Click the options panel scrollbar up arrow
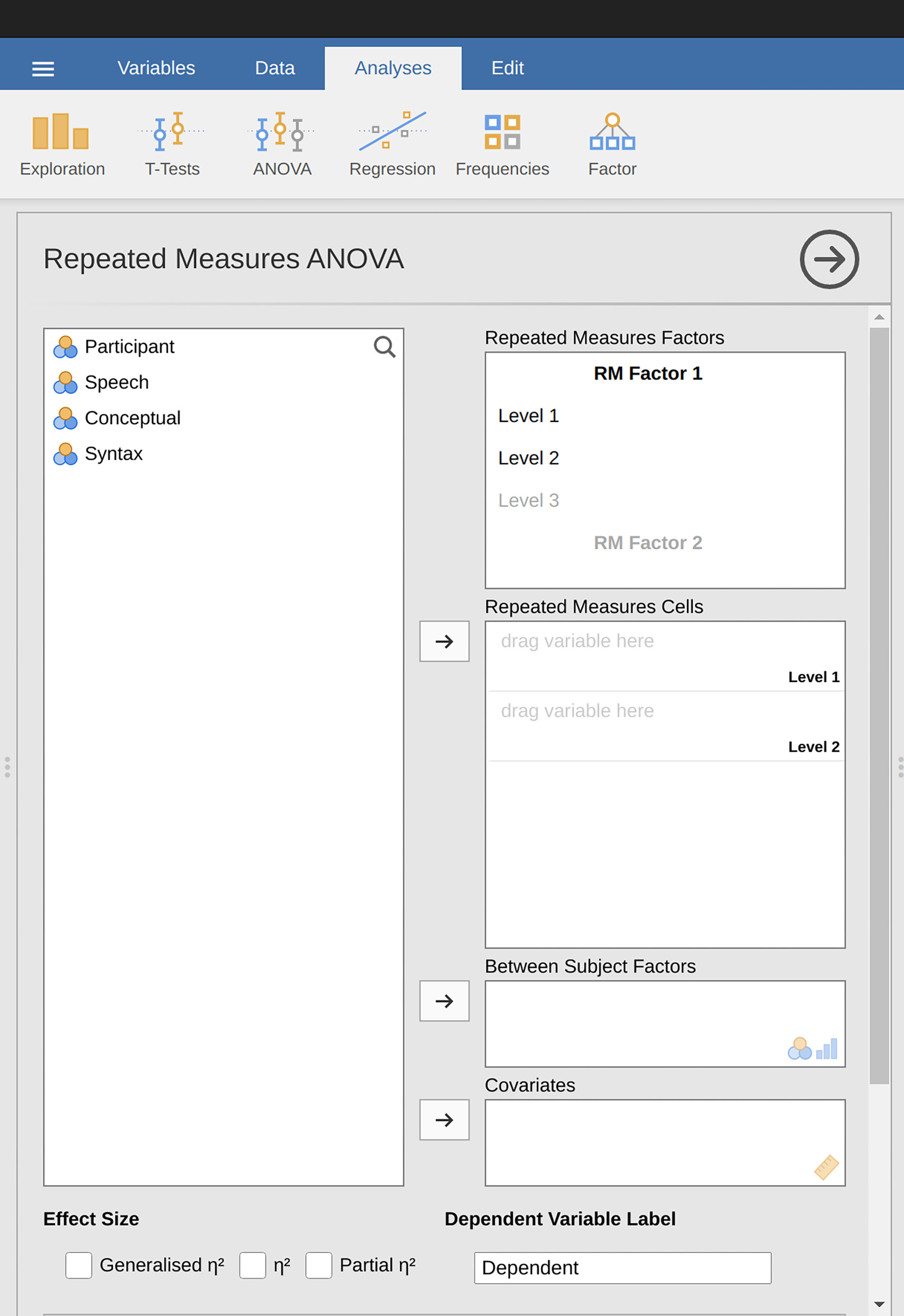This screenshot has width=904, height=1316. pos(879,317)
